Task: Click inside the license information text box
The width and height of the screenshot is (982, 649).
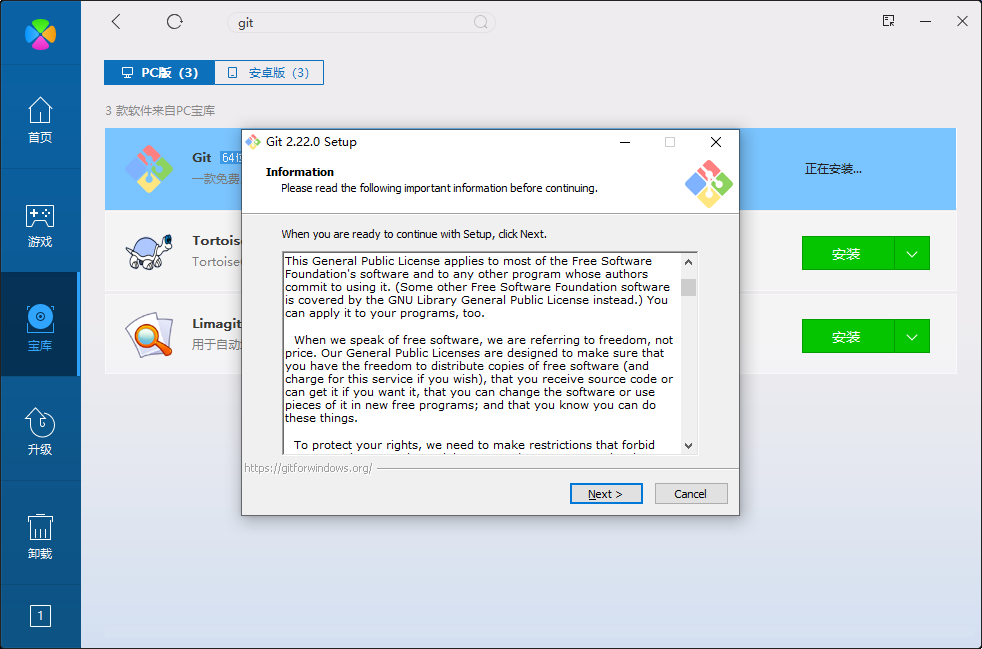Action: (482, 353)
